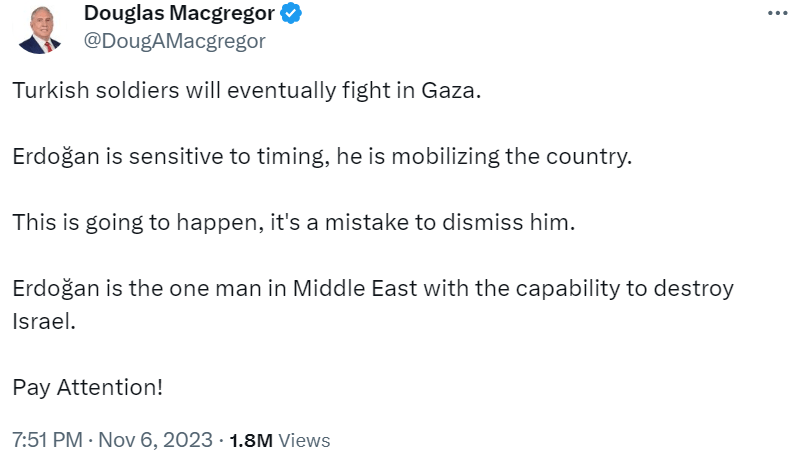
Task: Click the Views label
Action: (x=304, y=440)
